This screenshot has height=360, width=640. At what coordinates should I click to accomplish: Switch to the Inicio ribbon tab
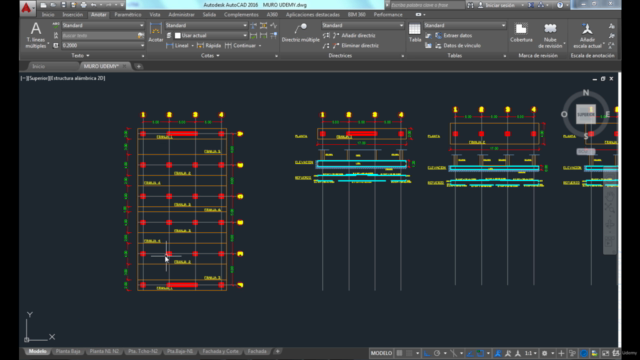48,15
